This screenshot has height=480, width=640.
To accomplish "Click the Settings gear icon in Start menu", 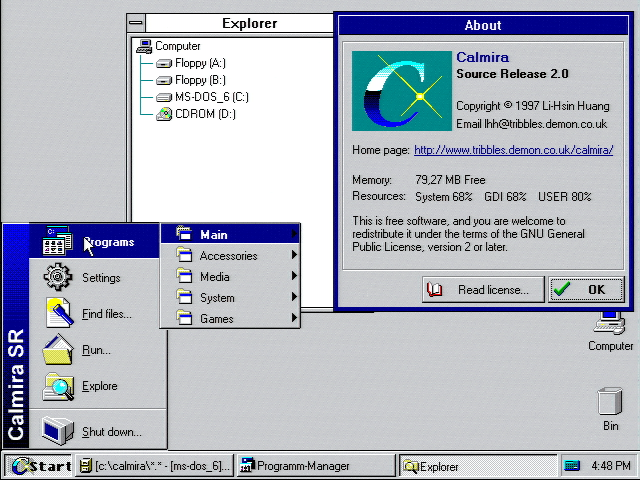I will tap(58, 277).
